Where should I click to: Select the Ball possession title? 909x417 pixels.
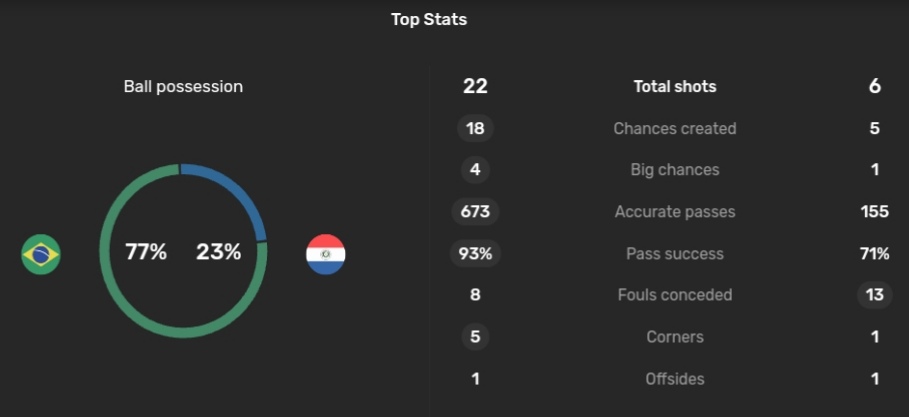tap(183, 86)
